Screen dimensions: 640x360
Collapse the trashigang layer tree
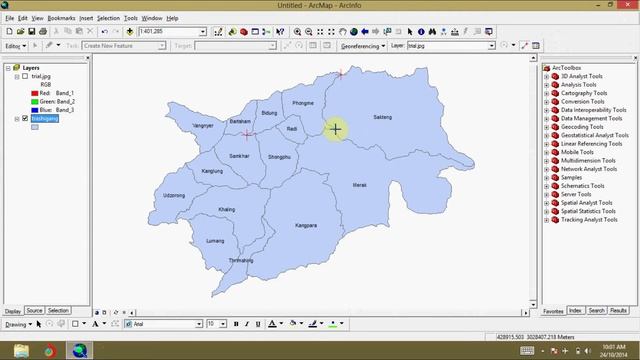pos(17,119)
